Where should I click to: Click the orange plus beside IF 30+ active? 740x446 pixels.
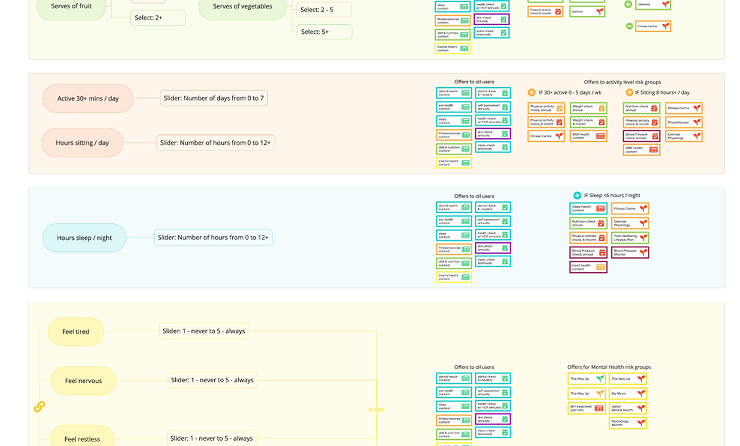(531, 92)
